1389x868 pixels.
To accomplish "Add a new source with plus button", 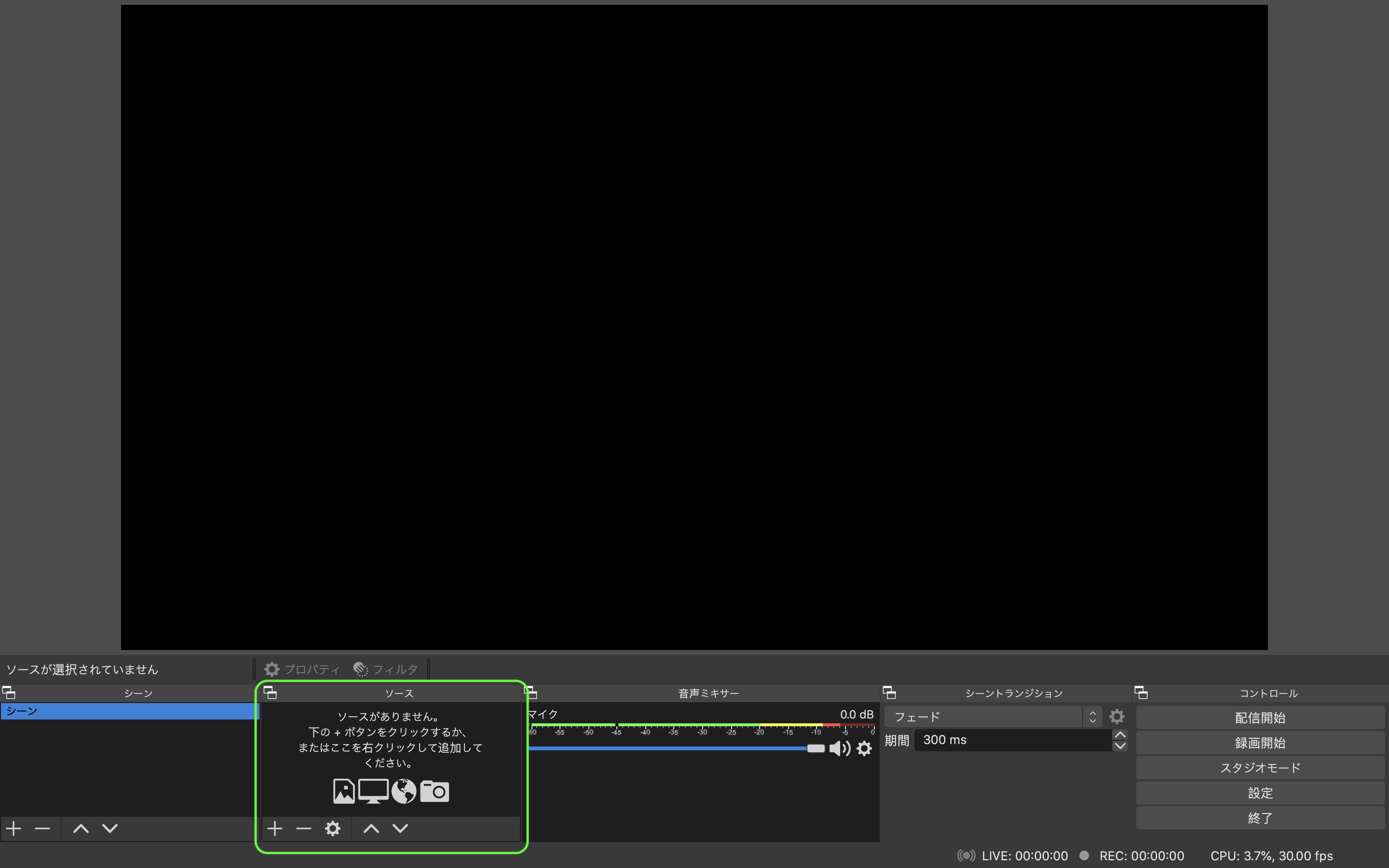I will [275, 828].
